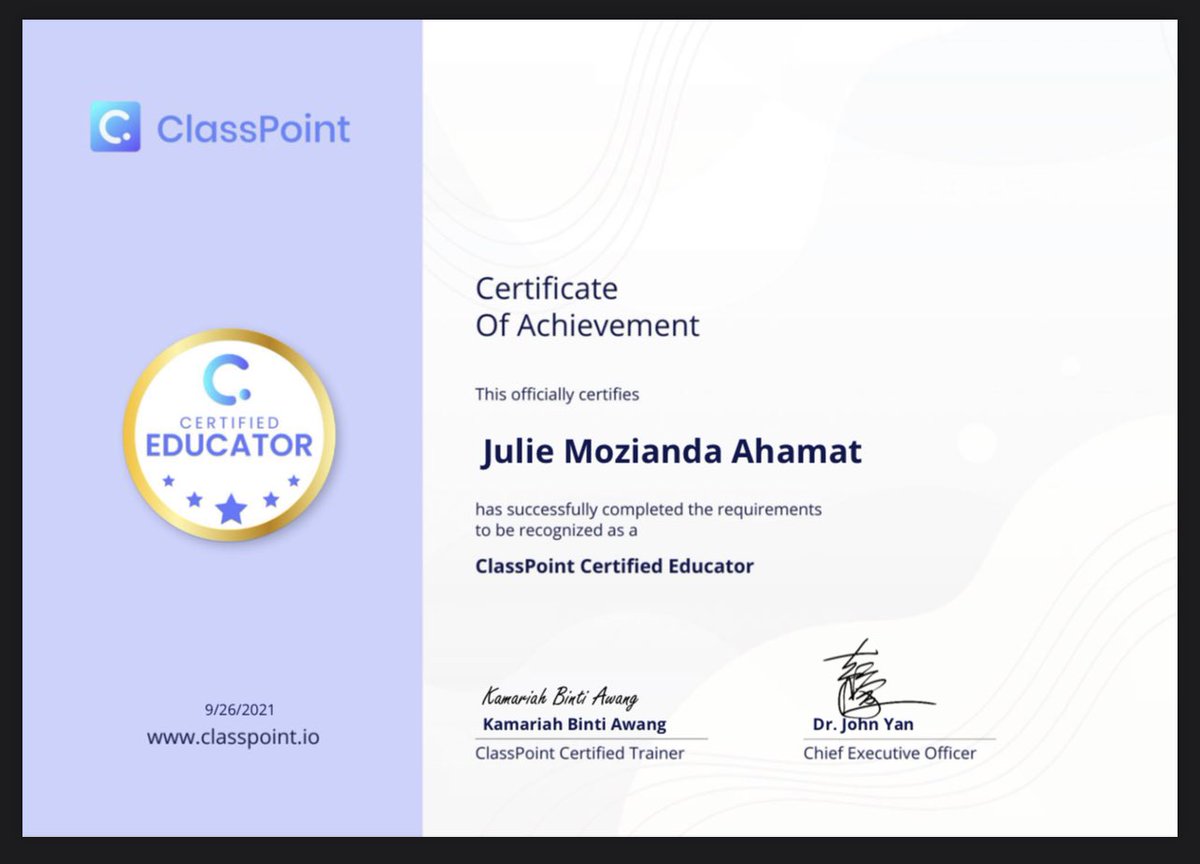
Task: Click Kamariah Binti Awang's cursive signature
Action: tap(560, 697)
